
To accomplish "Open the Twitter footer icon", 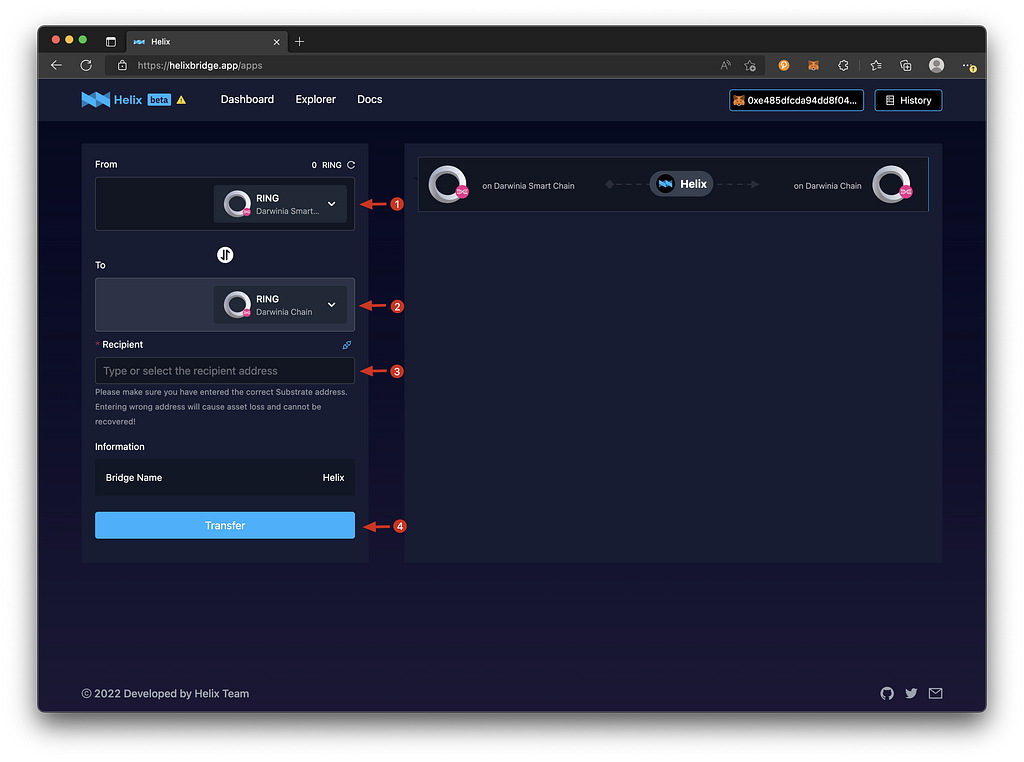I will (911, 693).
